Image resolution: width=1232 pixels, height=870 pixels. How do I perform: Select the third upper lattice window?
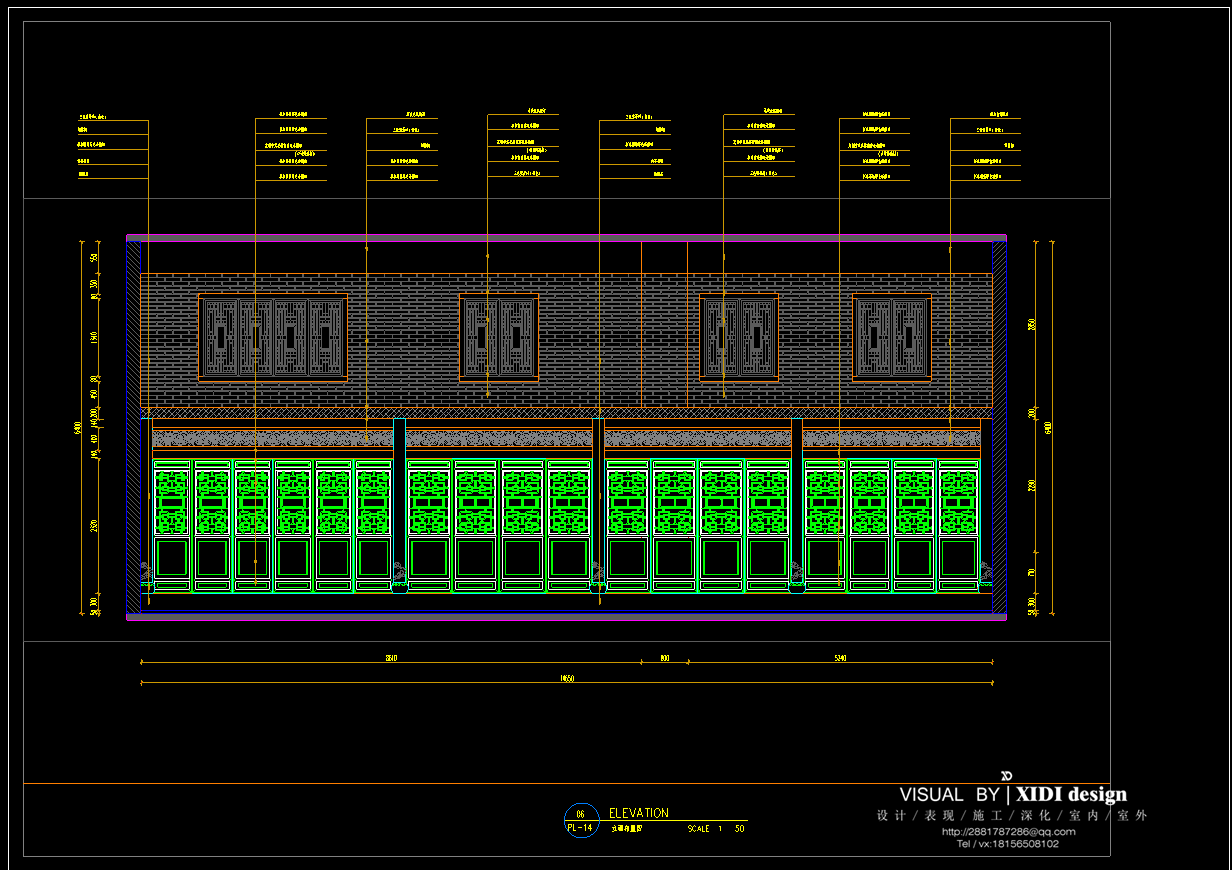point(739,338)
